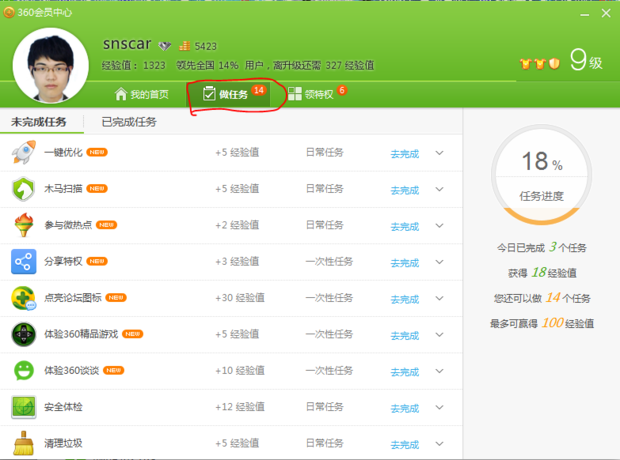
Task: Open the 领特权 tab
Action: [x=316, y=94]
